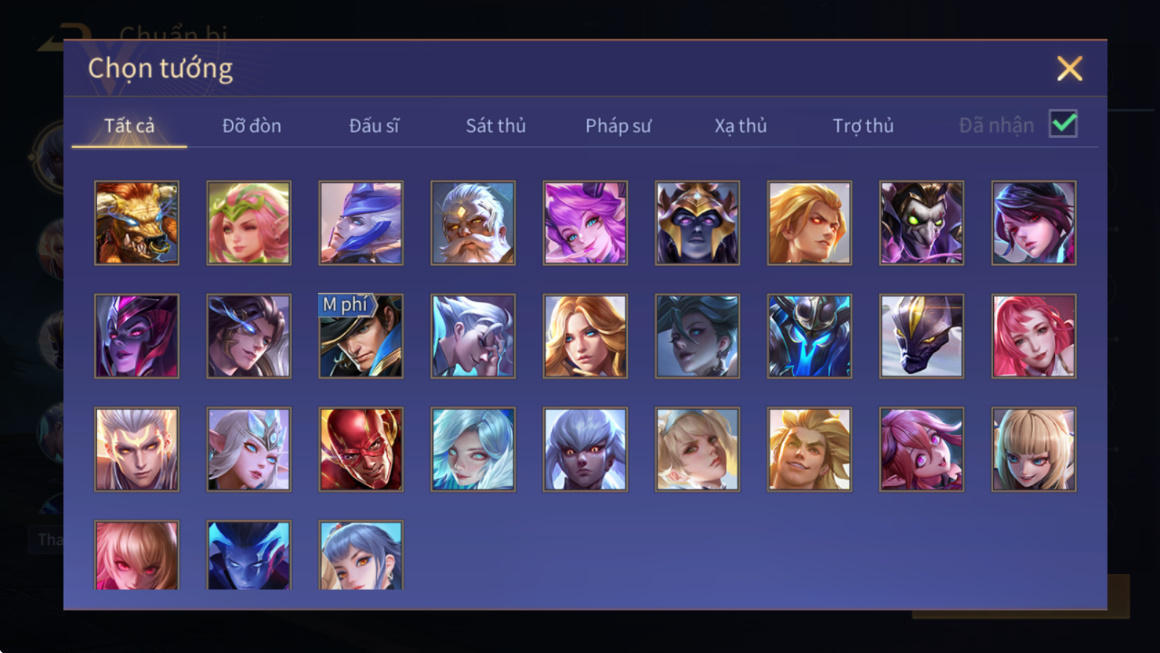Toggle the "Đã nhận" checkbox

(x=1063, y=124)
